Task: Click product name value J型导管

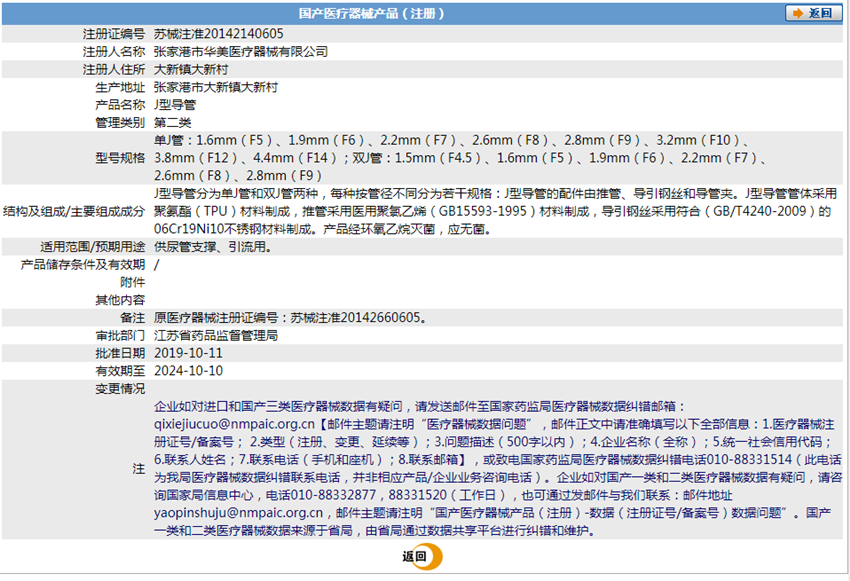Action: [x=175, y=105]
